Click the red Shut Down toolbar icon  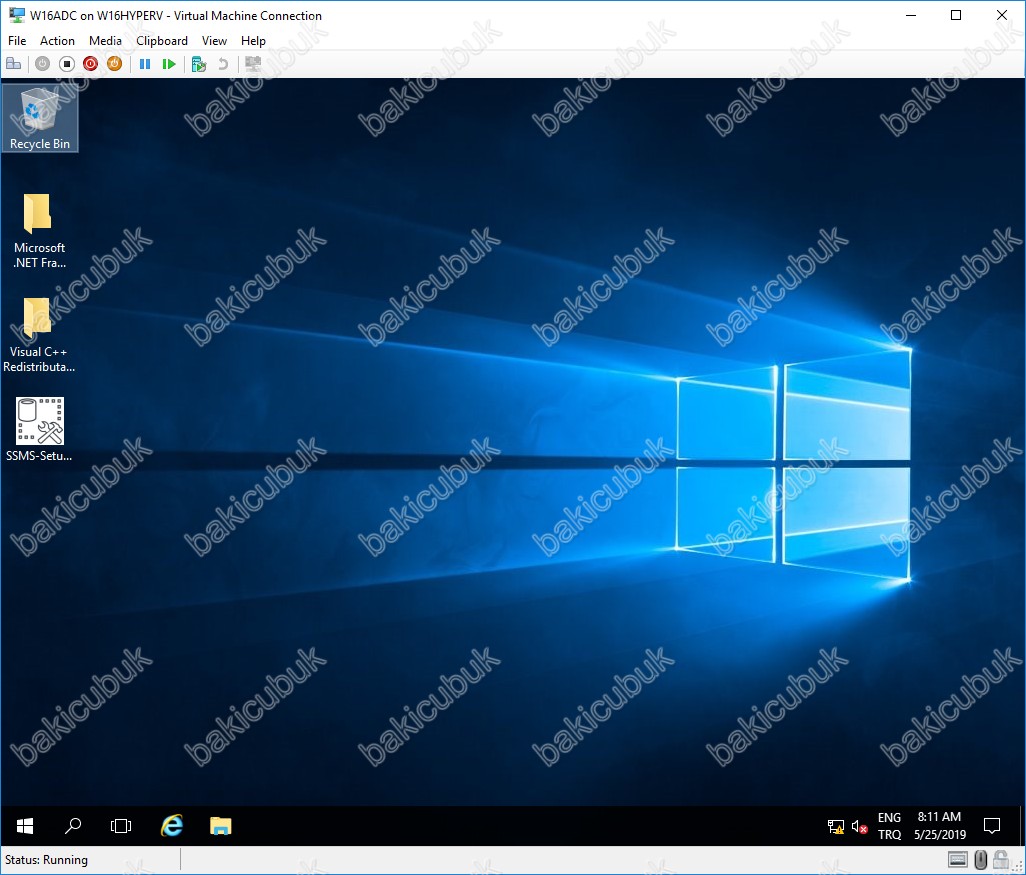coord(90,63)
